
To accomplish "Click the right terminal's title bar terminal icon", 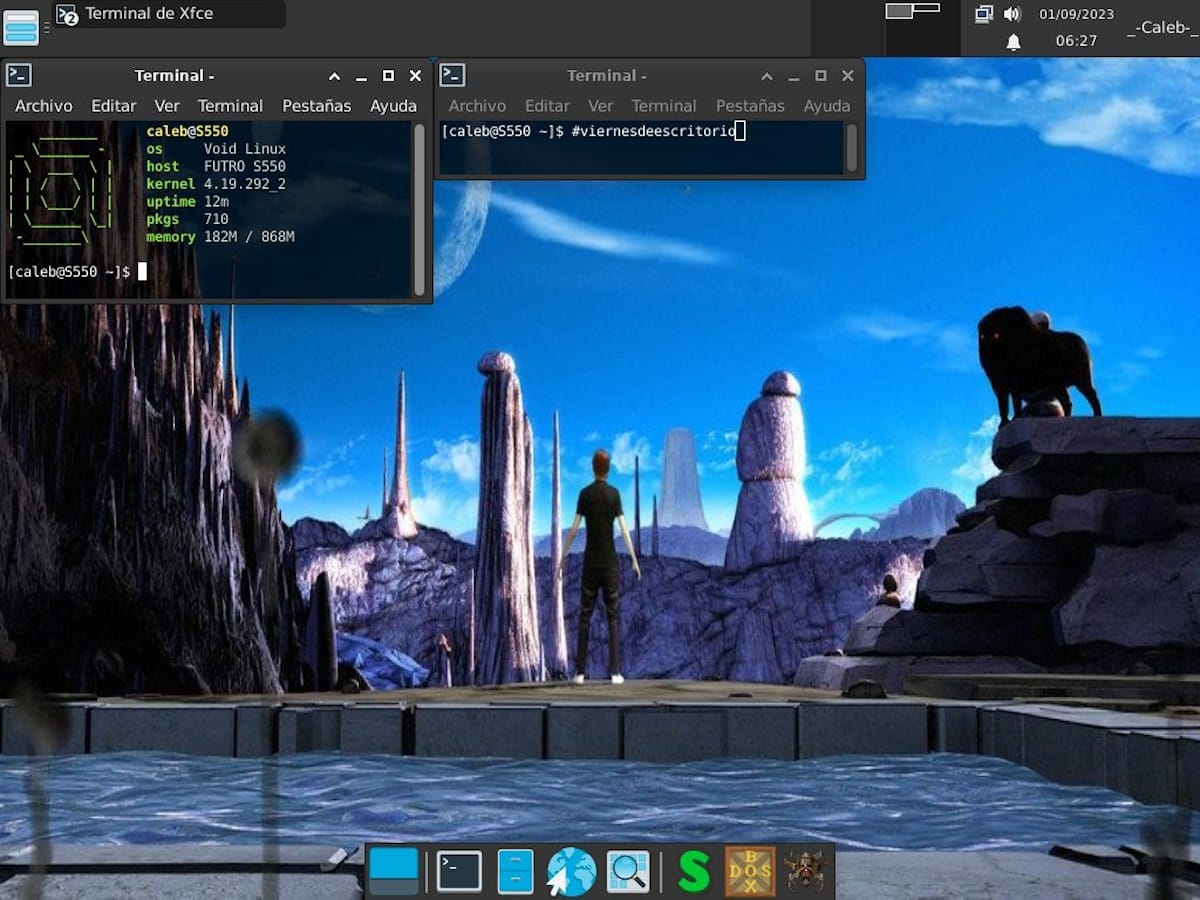I will pos(453,75).
